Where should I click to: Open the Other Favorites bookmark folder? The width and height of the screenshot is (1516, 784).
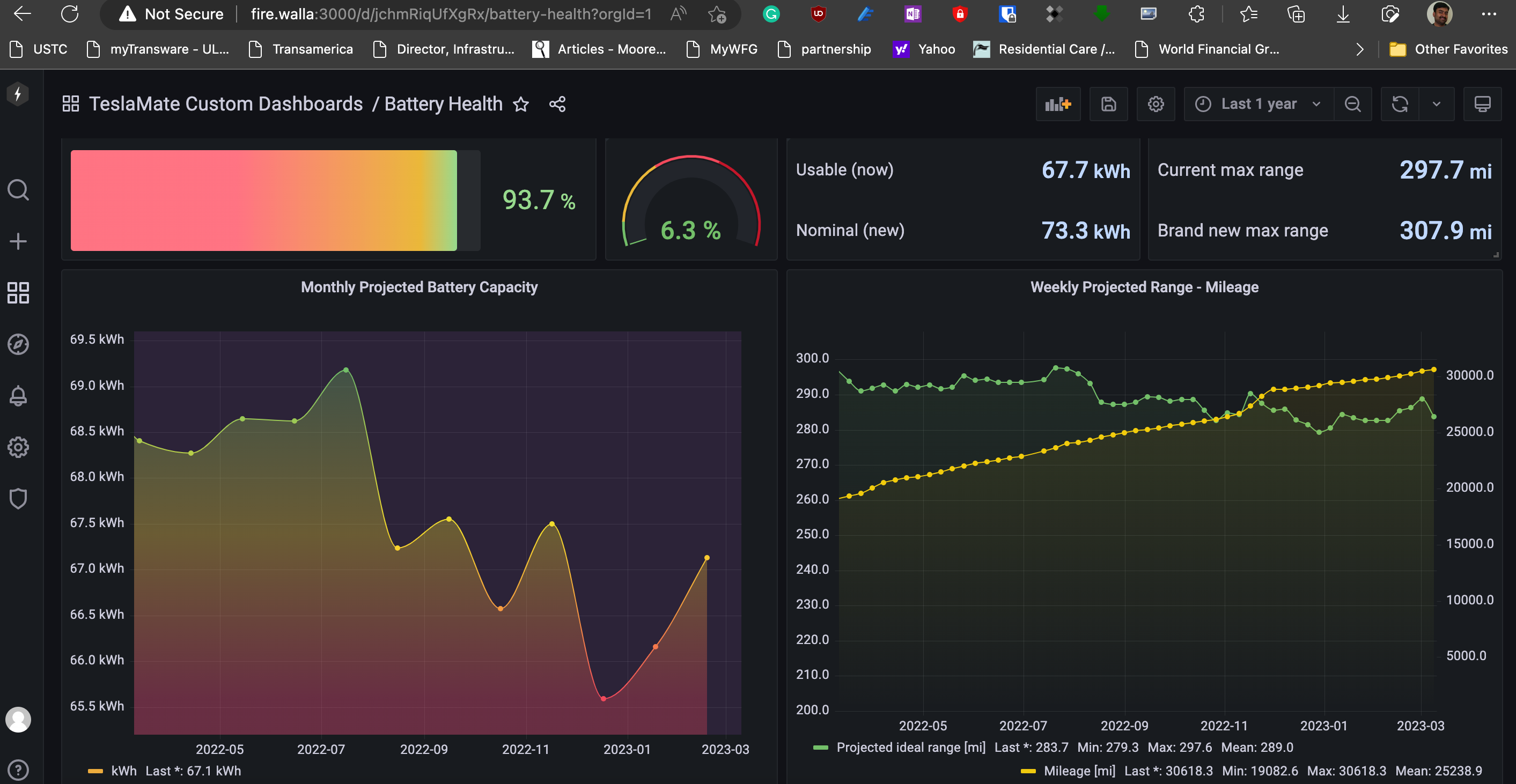coord(1448,49)
